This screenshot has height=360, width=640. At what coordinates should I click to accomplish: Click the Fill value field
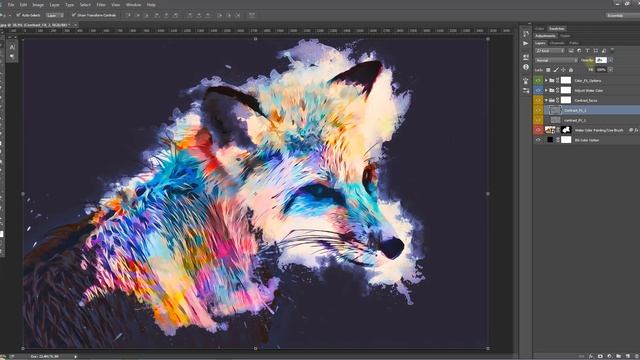(601, 70)
